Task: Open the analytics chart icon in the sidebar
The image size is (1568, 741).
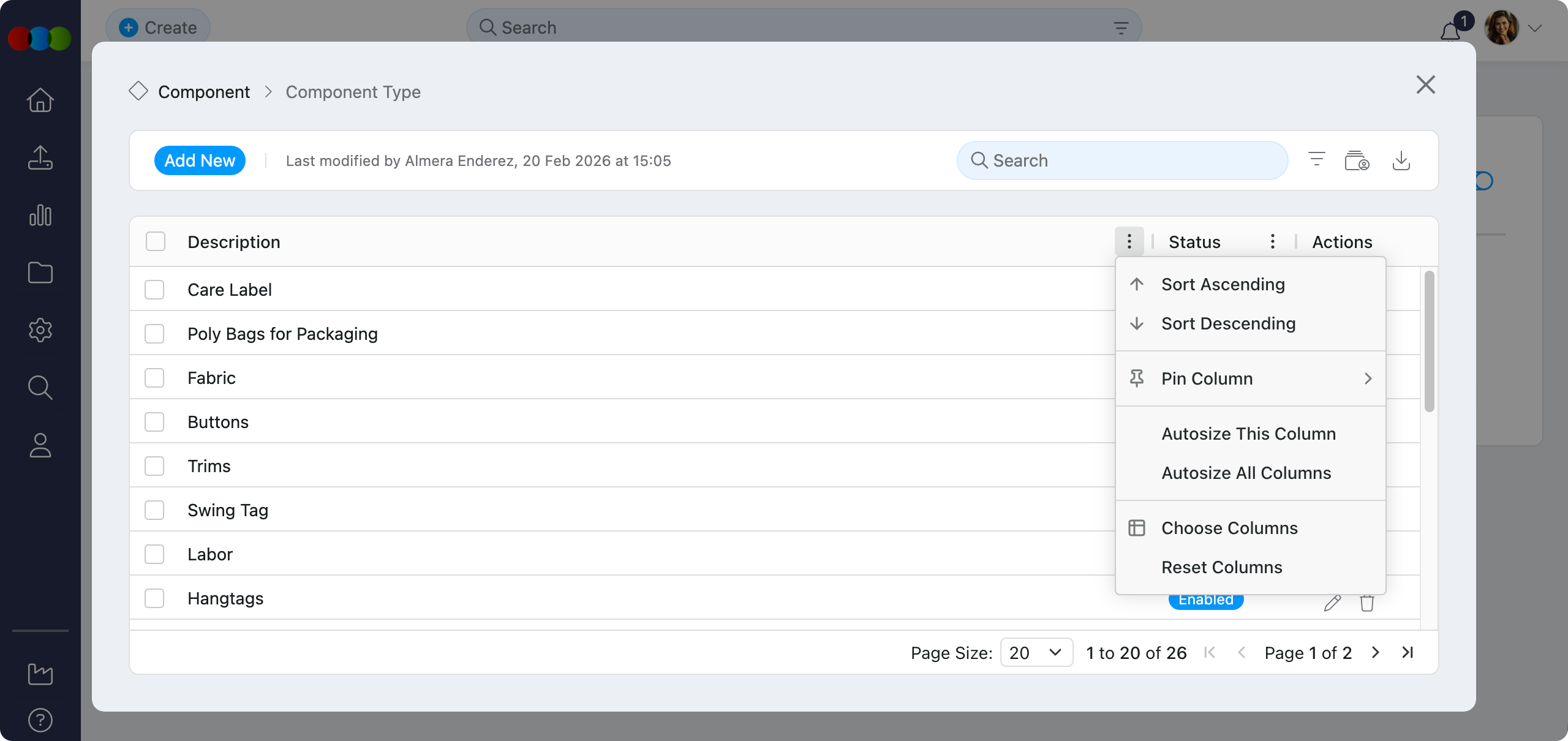Action: point(40,216)
